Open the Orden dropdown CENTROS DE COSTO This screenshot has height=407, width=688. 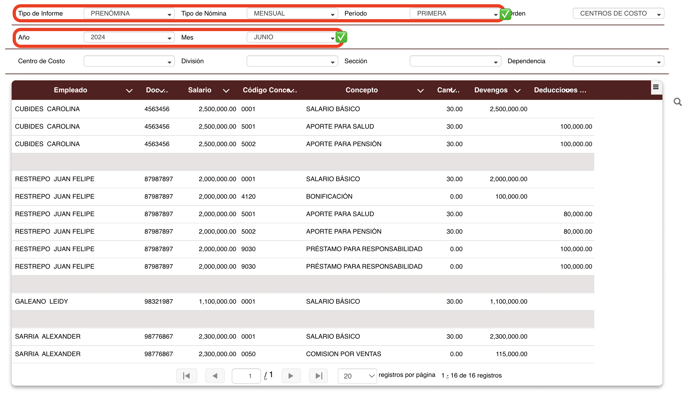(x=618, y=14)
